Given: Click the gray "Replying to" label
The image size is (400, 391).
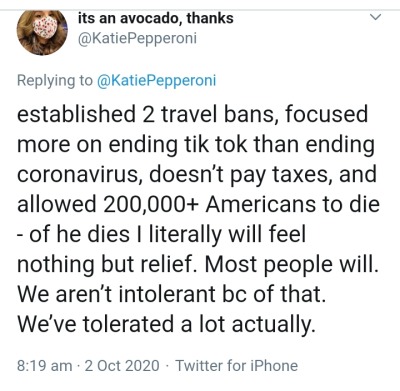Looking at the screenshot, I should point(55,81).
